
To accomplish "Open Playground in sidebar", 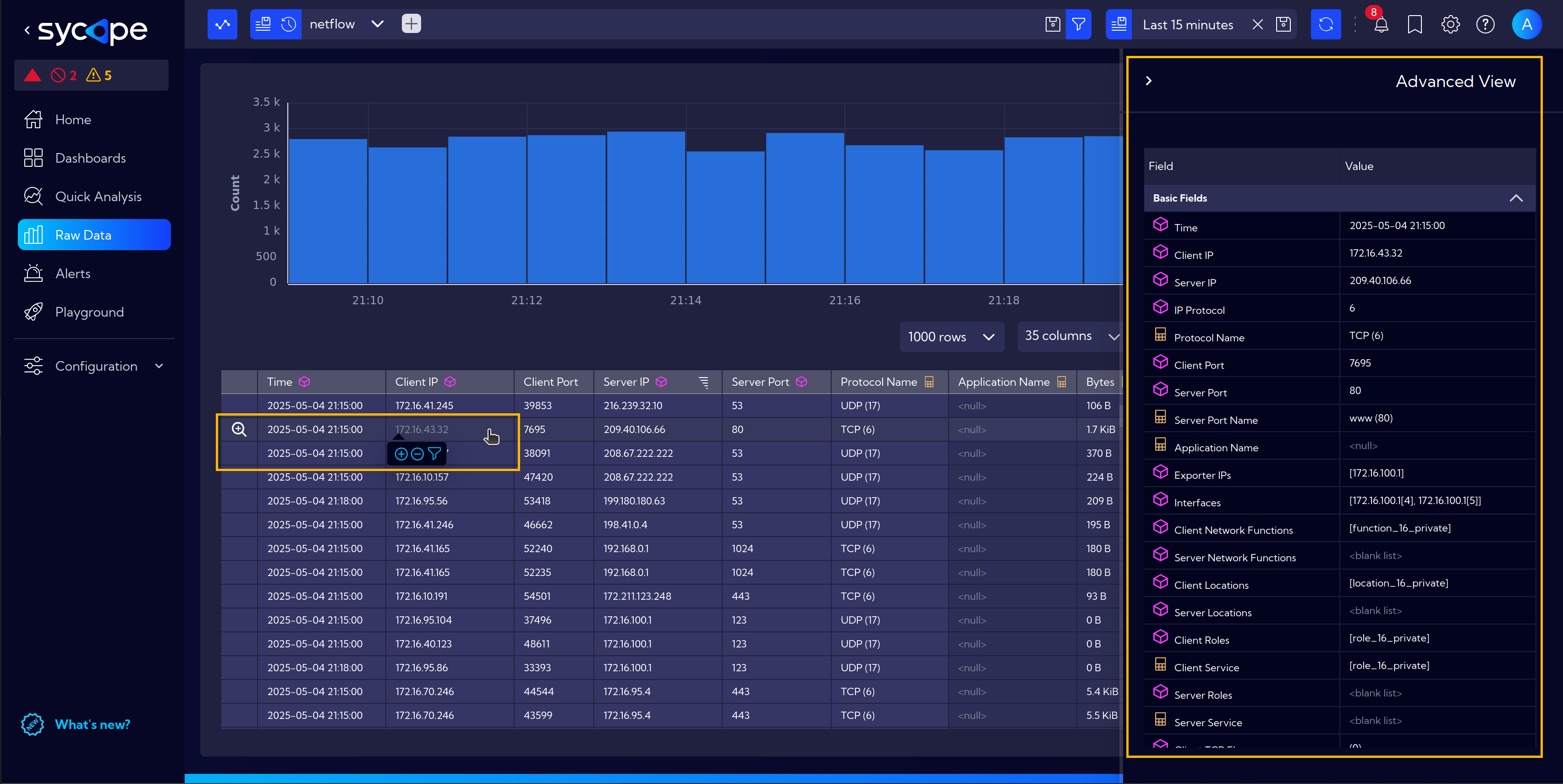I will click(94, 312).
